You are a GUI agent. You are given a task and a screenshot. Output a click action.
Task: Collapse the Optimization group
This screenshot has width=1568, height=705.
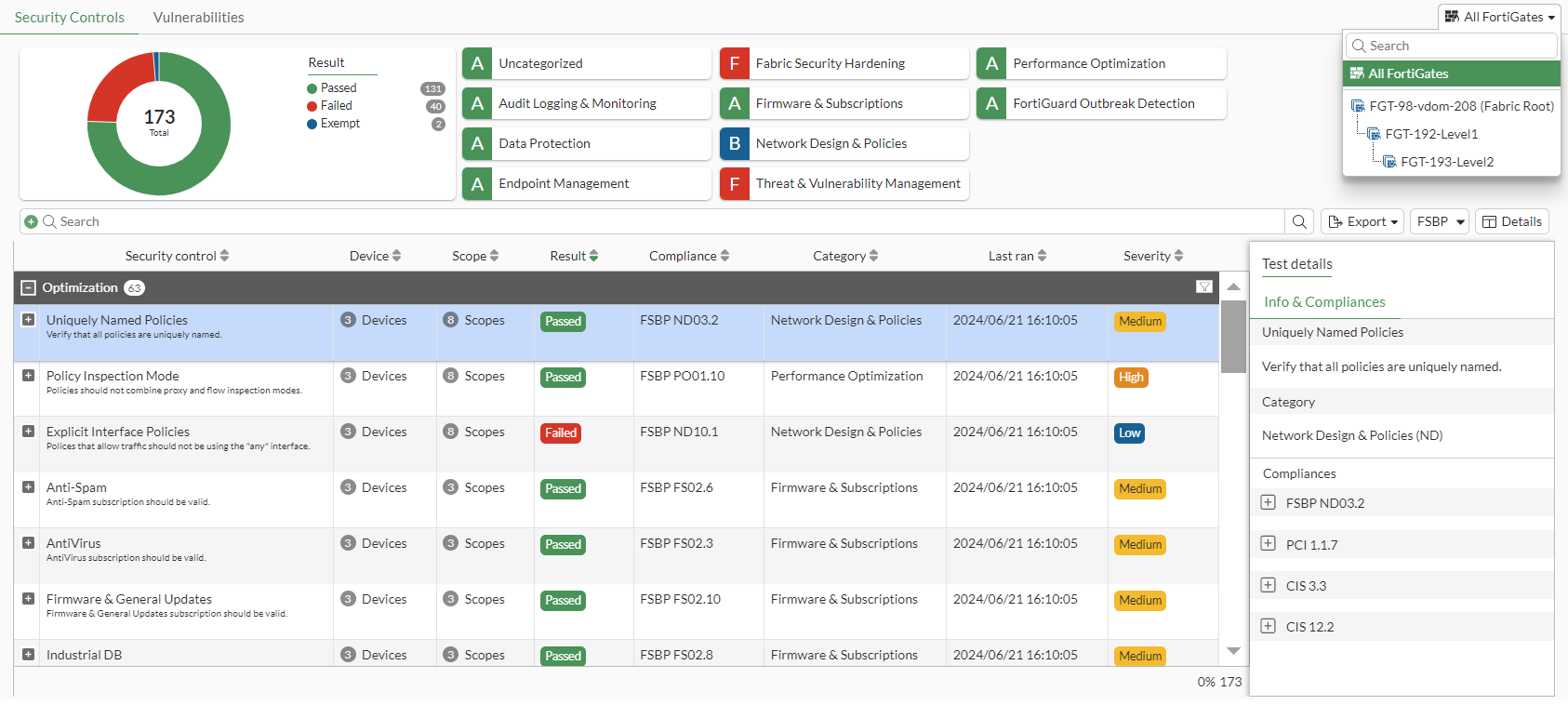28,287
